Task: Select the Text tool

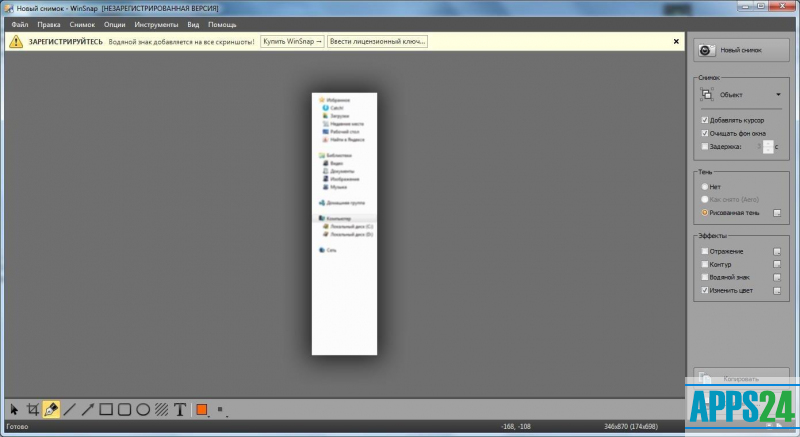Action: click(x=180, y=409)
